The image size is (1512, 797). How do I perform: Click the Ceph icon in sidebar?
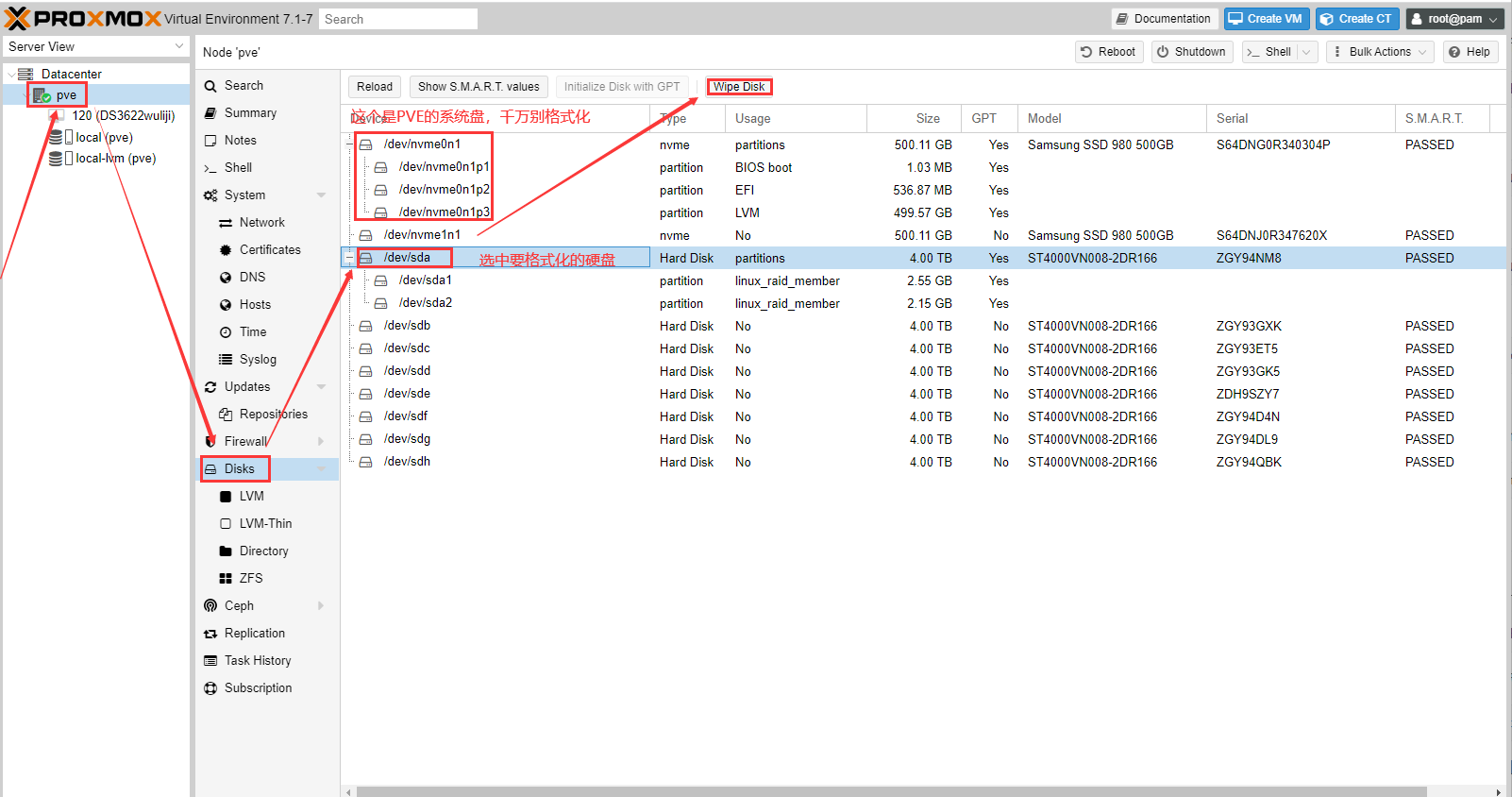[210, 605]
